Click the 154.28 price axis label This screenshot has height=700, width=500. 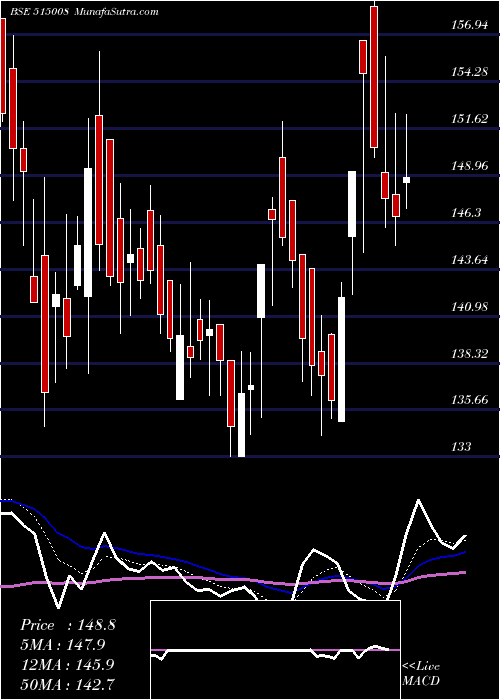(469, 72)
